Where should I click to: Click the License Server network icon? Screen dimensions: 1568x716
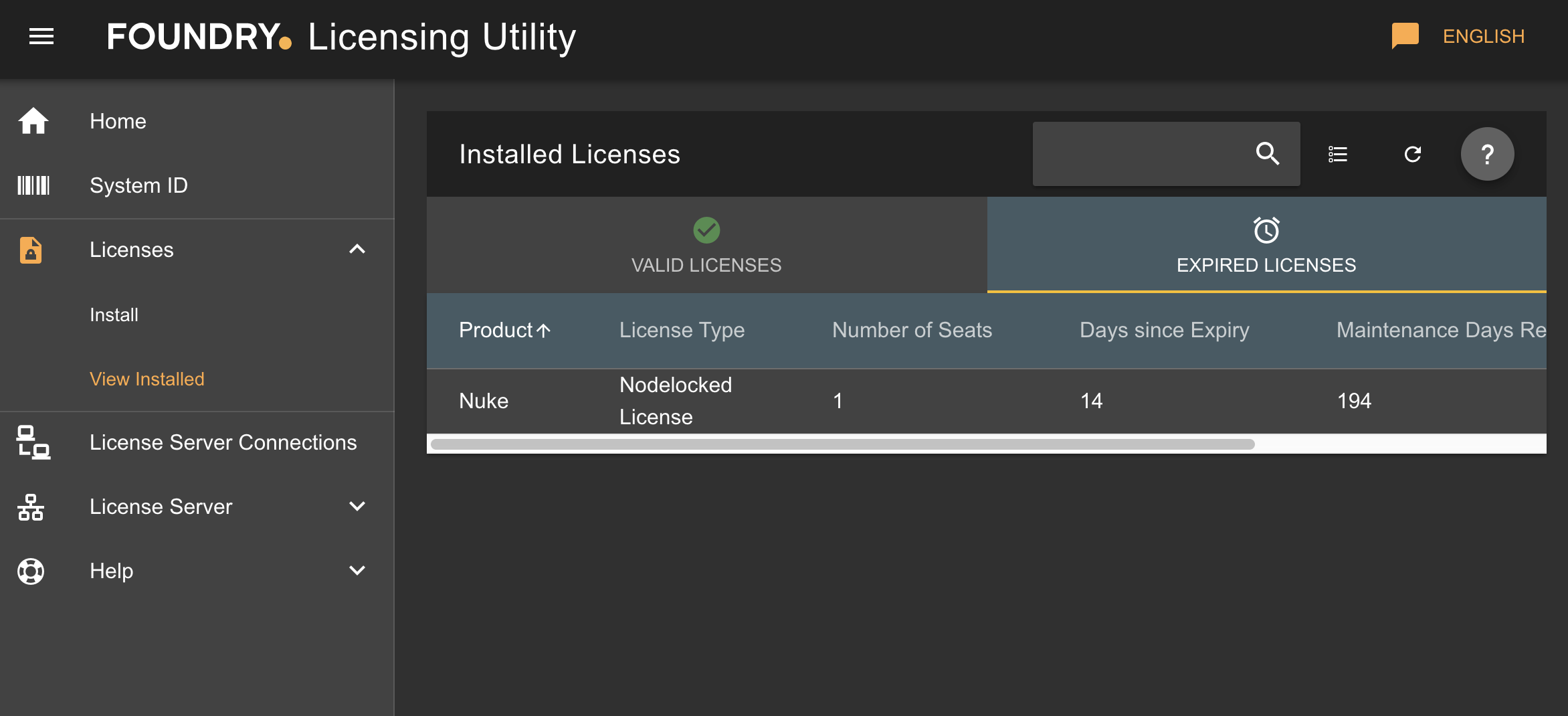tap(31, 507)
